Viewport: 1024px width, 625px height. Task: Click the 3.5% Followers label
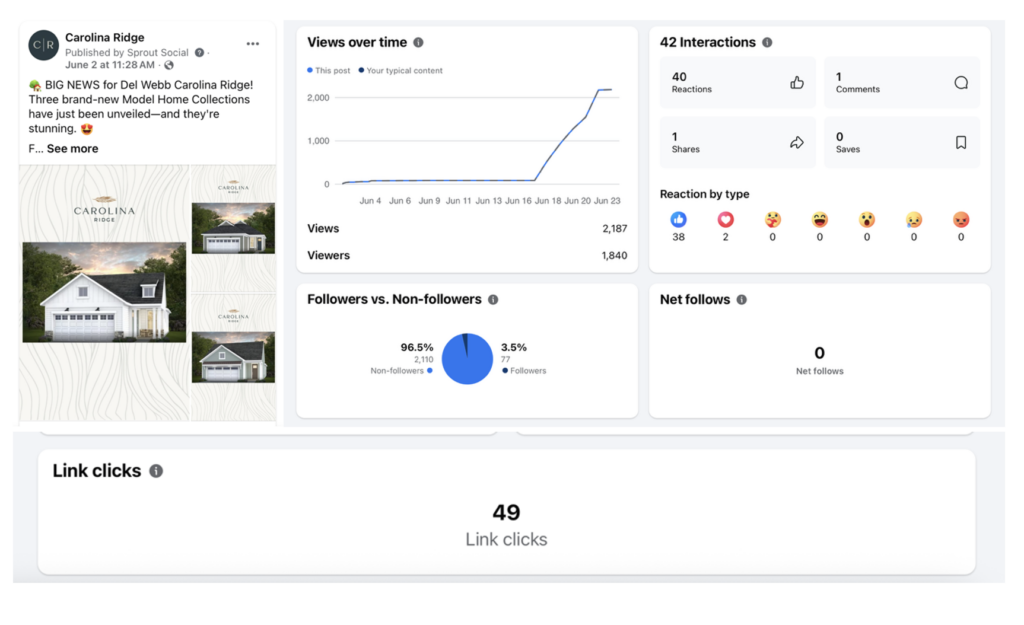[x=524, y=359]
